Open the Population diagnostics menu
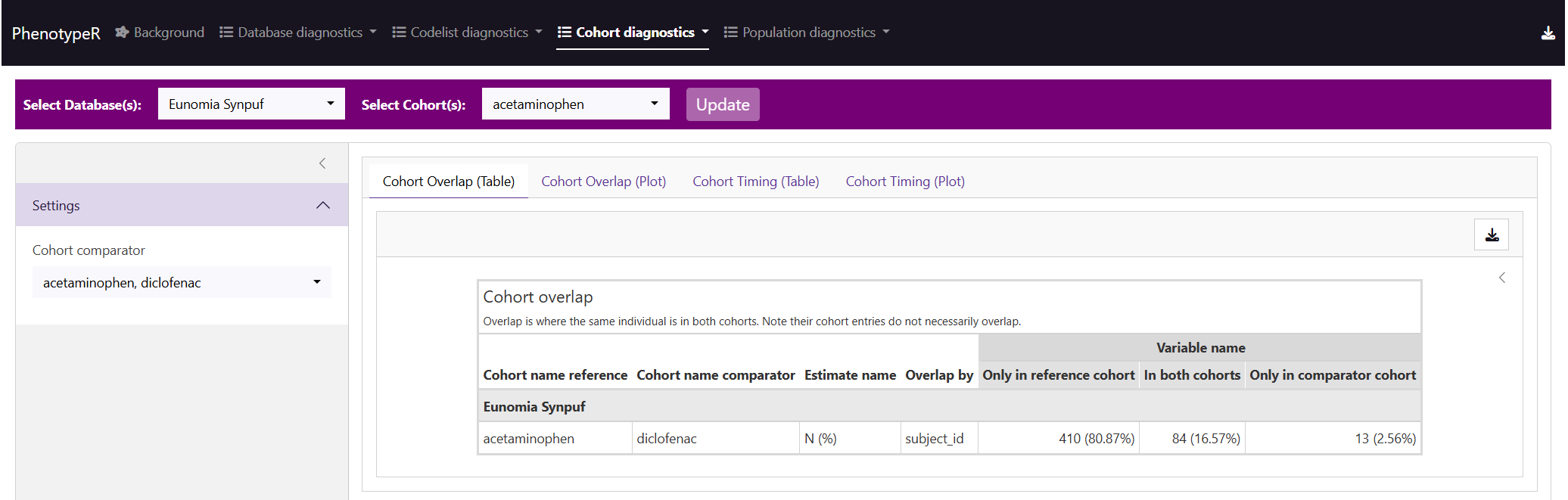This screenshot has height=500, width=1568. (808, 33)
